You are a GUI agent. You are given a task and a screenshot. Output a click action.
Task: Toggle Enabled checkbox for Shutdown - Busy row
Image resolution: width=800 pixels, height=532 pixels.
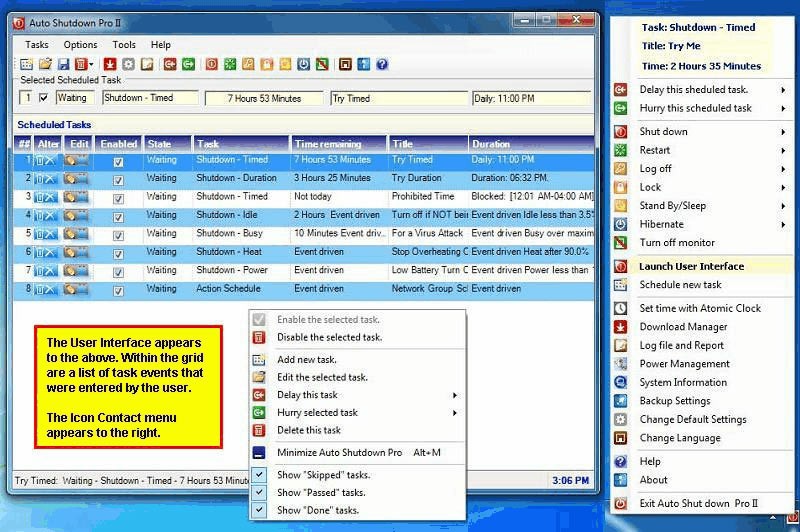pos(118,236)
